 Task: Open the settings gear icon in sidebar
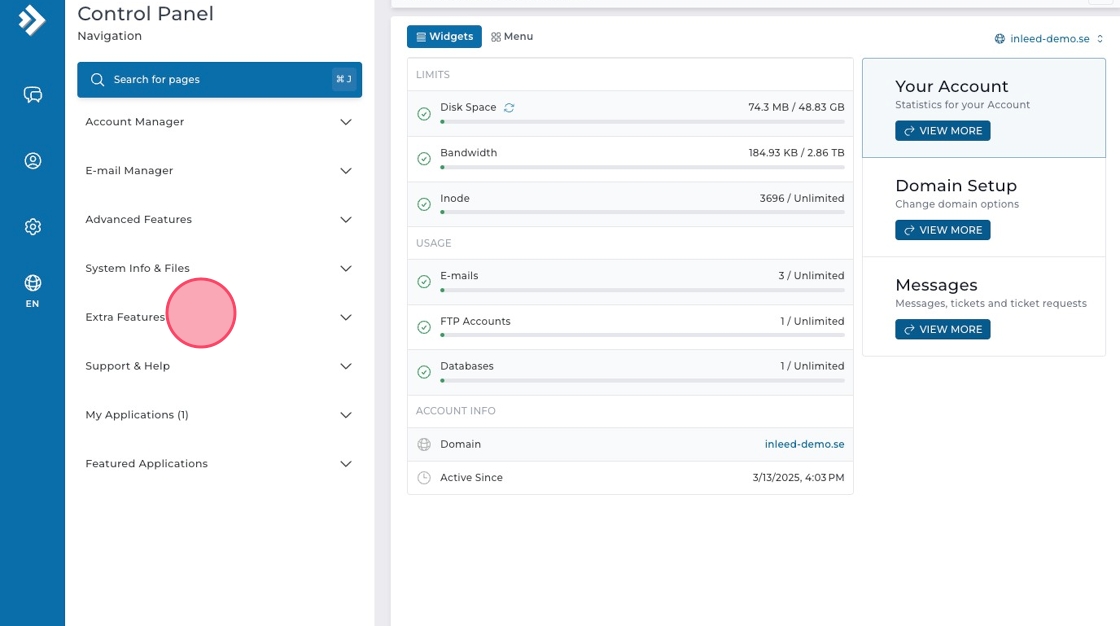click(x=33, y=227)
